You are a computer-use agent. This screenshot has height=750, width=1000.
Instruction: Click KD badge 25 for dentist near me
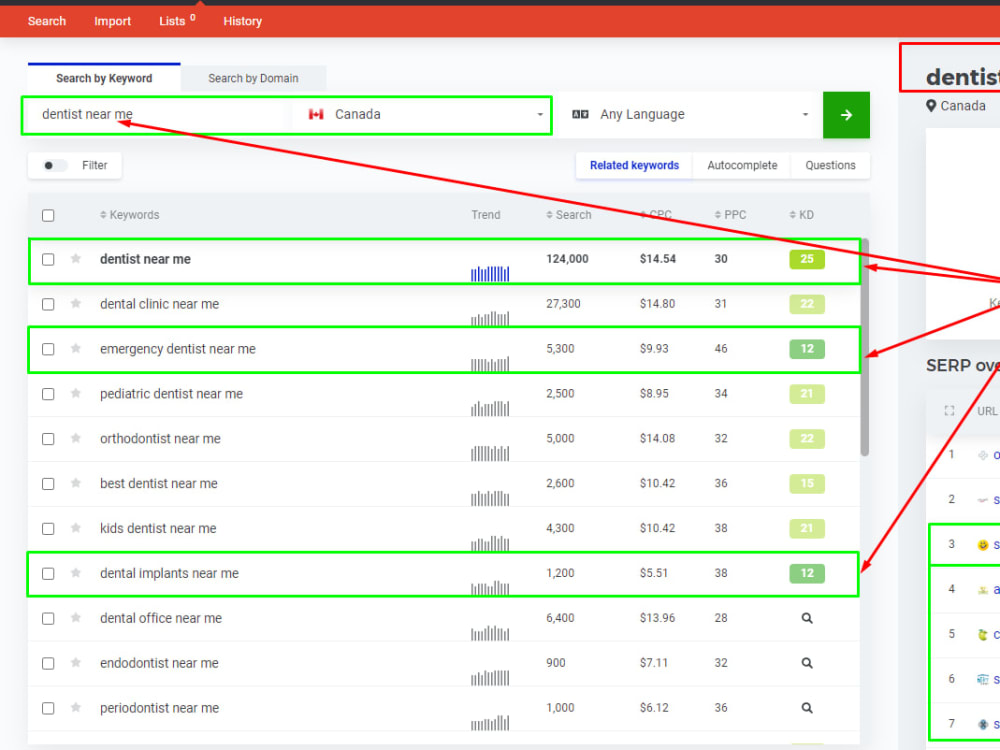click(x=807, y=259)
